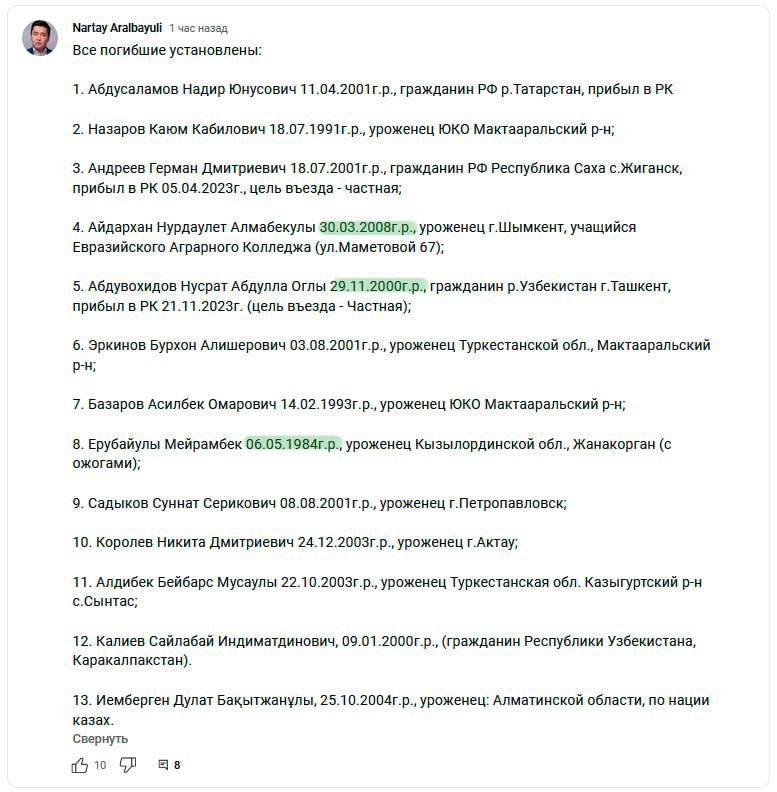Click the name Королев Никита Дмитриевич
777x792 pixels.
pos(194,542)
